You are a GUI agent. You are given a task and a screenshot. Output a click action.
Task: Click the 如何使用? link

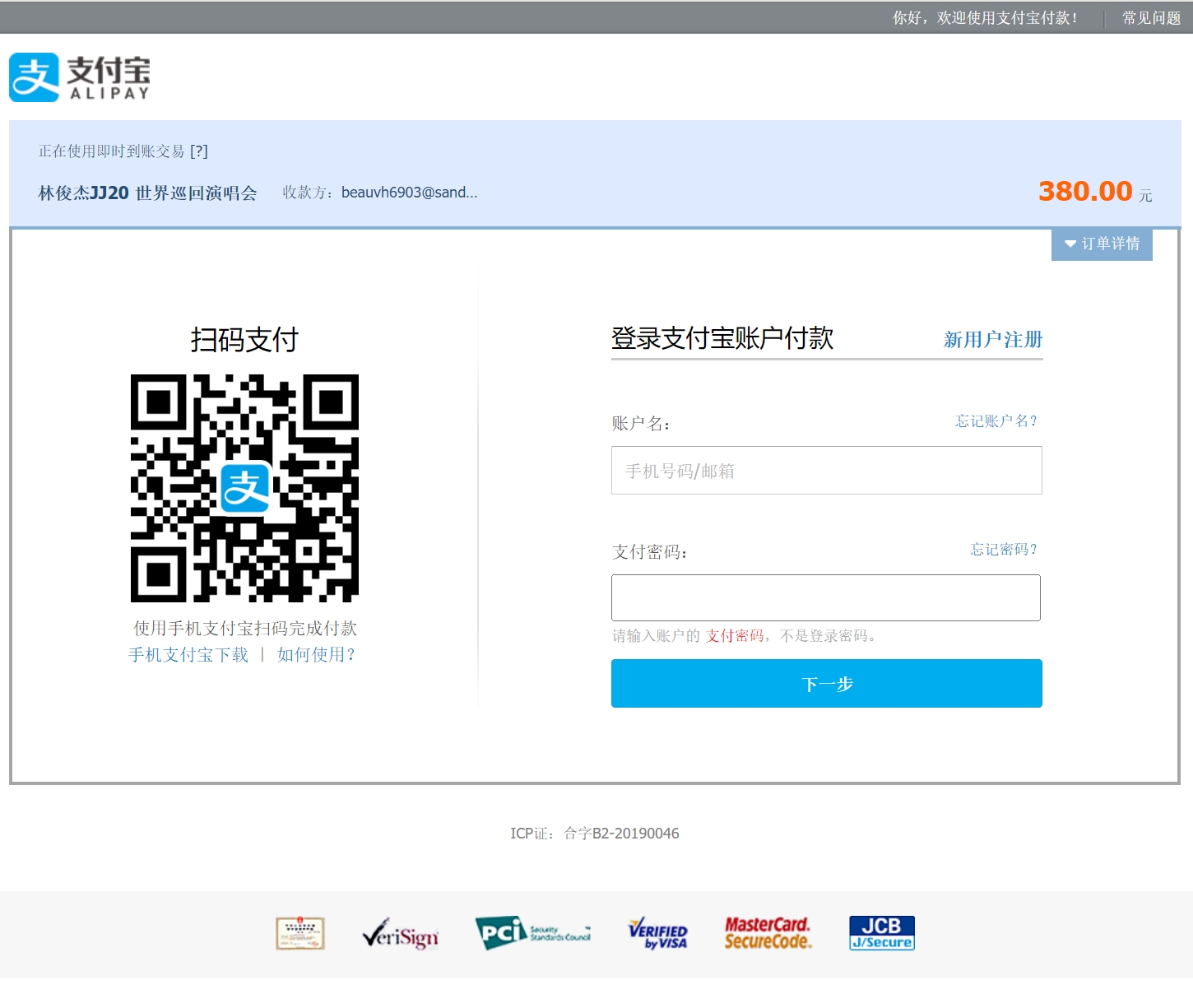316,655
